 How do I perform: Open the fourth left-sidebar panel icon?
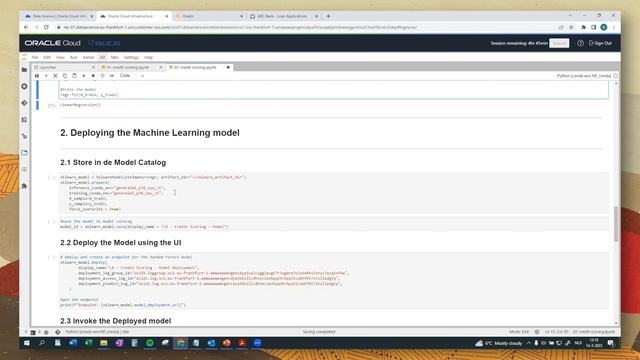point(24,120)
